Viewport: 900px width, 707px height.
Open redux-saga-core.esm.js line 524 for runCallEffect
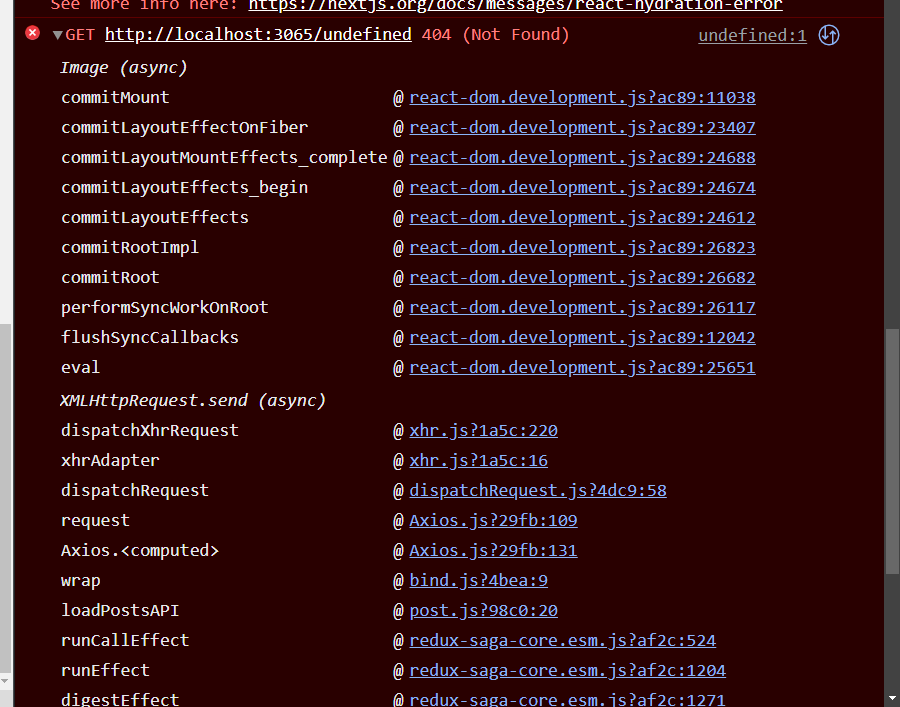click(562, 640)
